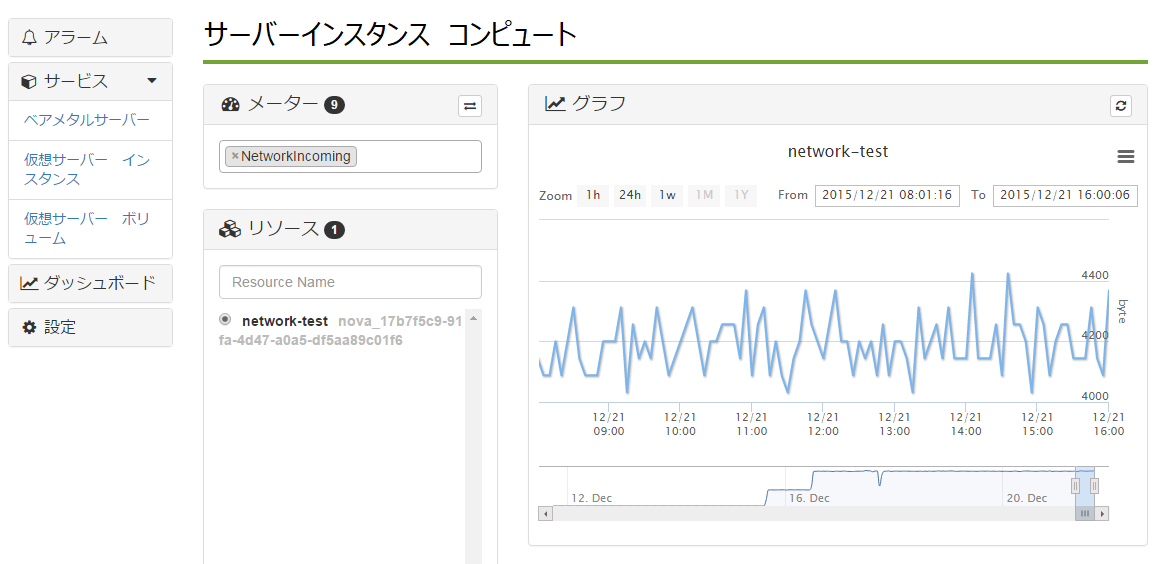
Task: Set zoom to 1w
Action: tap(667, 195)
